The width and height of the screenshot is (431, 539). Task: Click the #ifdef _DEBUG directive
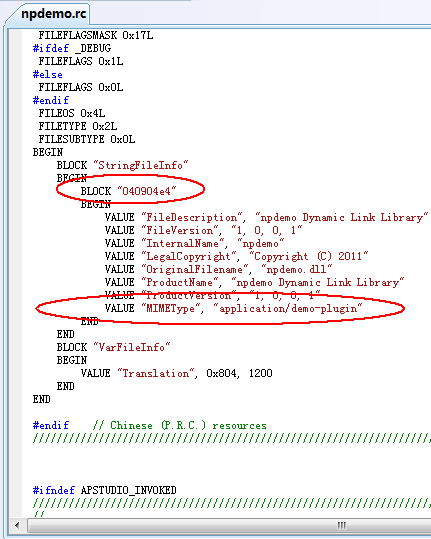(72, 48)
